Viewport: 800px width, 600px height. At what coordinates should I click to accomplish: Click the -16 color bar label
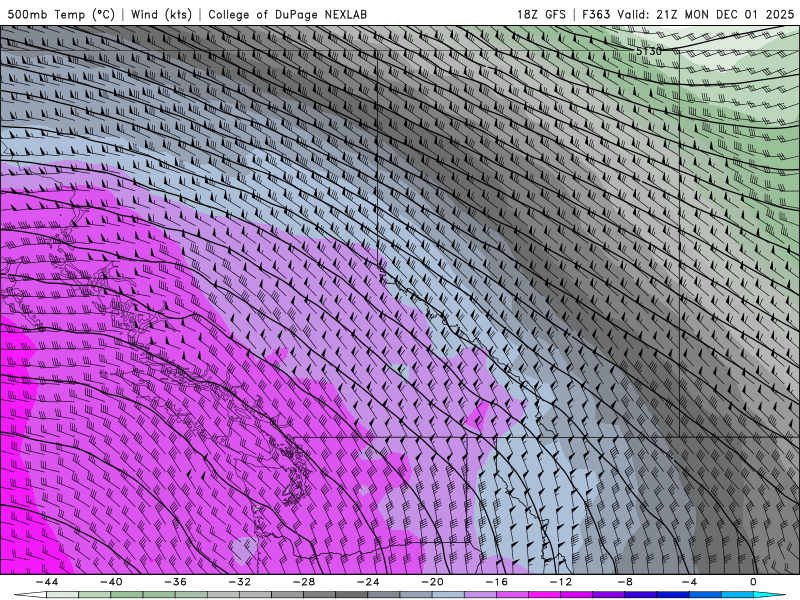[496, 582]
